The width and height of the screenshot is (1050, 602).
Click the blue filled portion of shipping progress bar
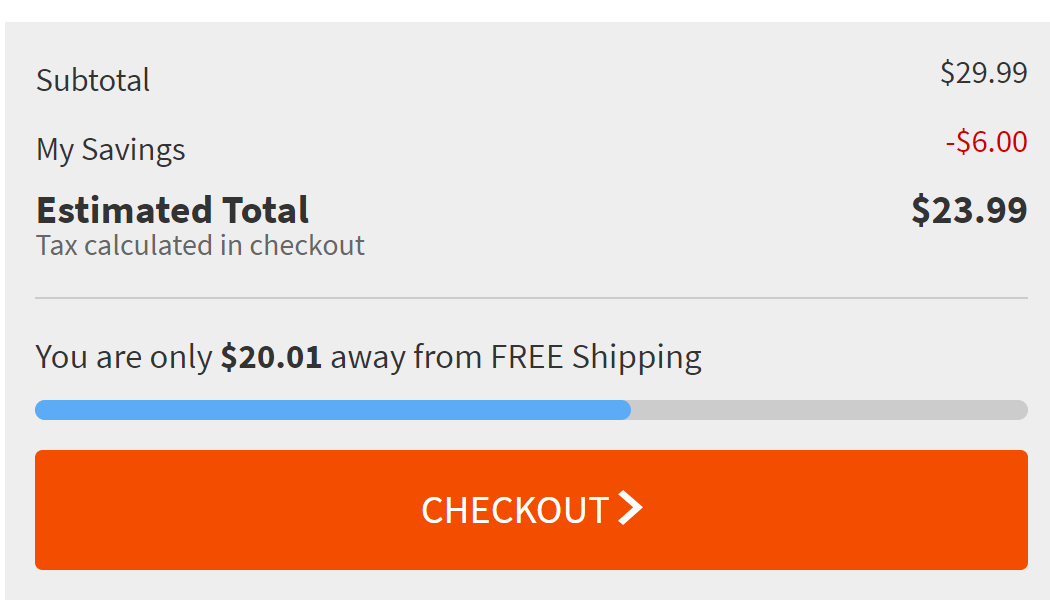point(333,410)
